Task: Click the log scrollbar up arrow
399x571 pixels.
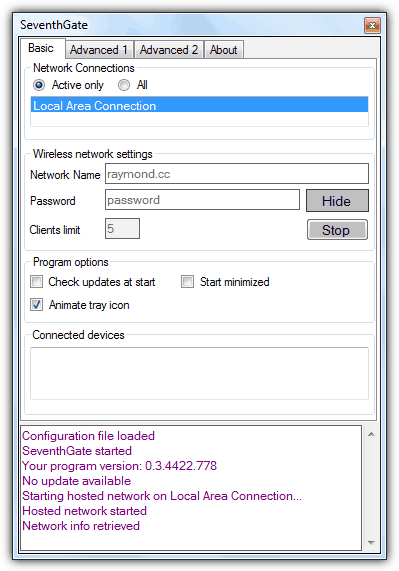Action: pos(371,434)
